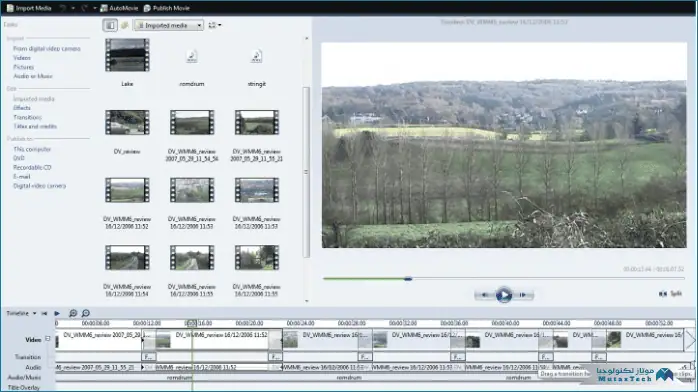
Task: Click Publish Movie in the toolbar
Action: pyautogui.click(x=166, y=8)
